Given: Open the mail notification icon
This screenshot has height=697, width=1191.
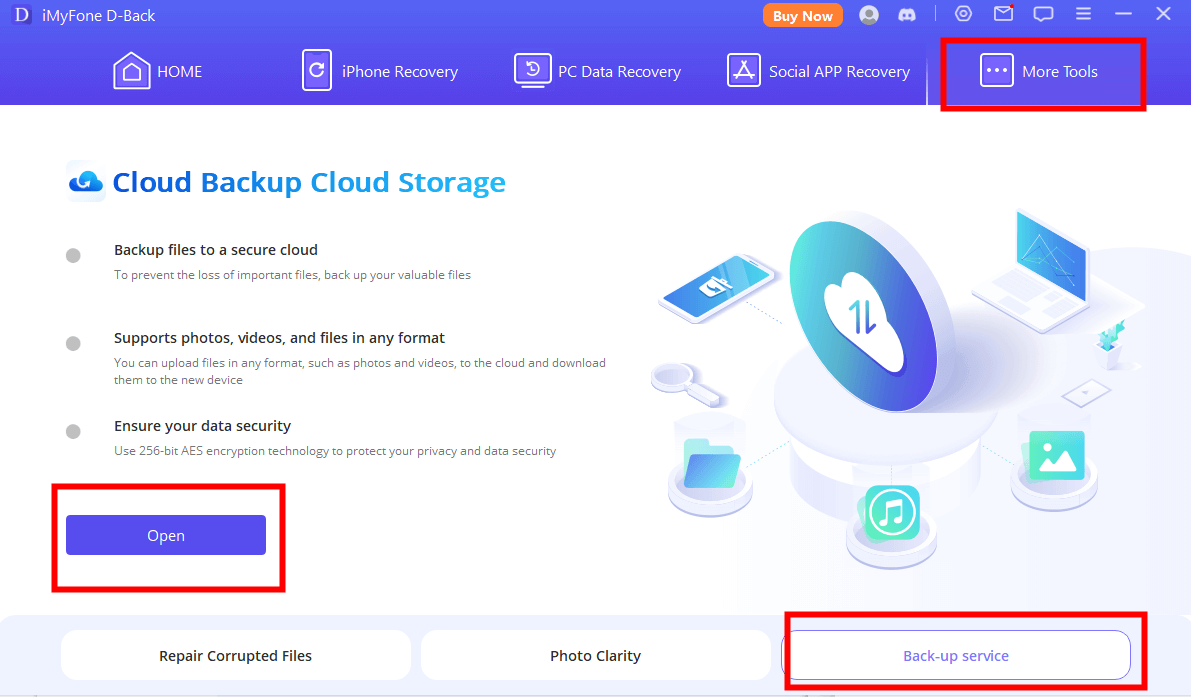Looking at the screenshot, I should pos(1003,14).
